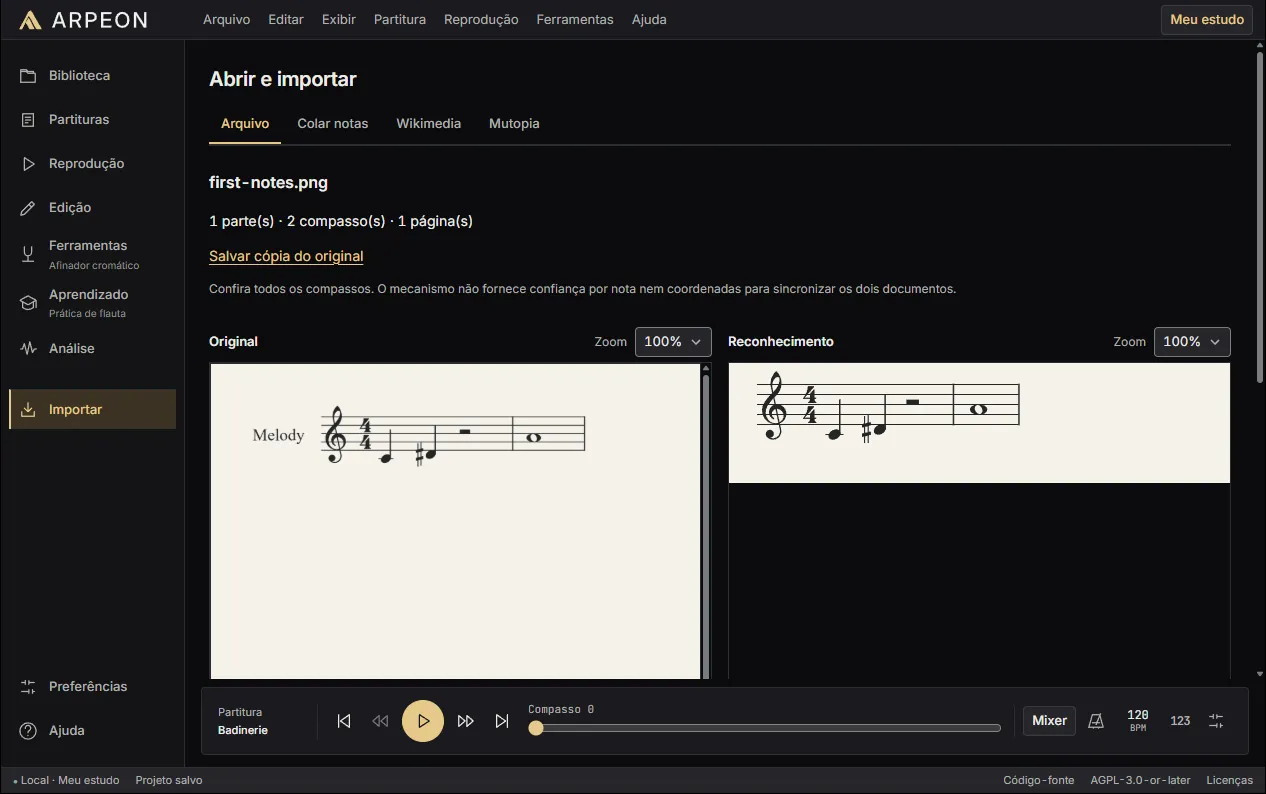Switch to the Colar notas tab
The height and width of the screenshot is (794, 1266).
point(333,124)
